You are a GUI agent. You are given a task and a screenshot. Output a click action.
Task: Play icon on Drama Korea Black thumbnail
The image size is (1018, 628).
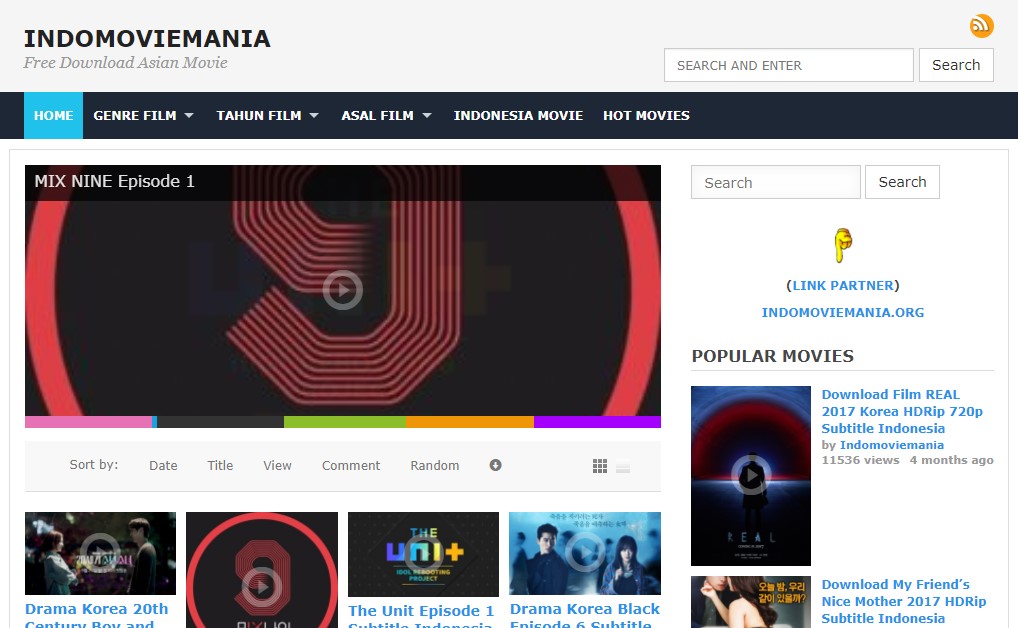click(585, 553)
